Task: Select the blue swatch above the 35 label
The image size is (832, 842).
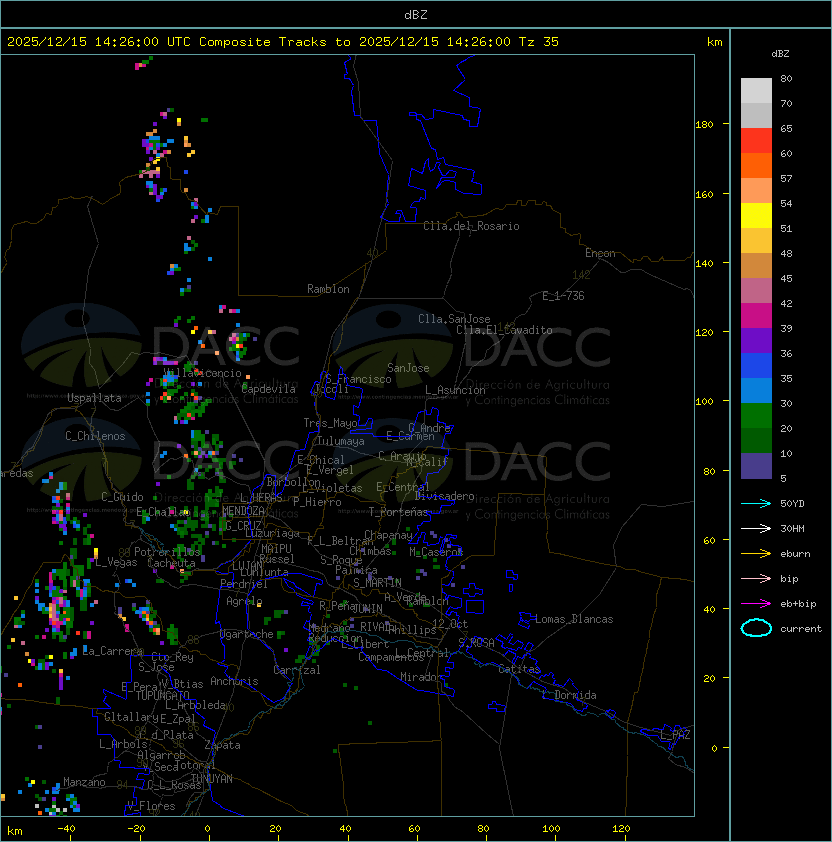Action: tap(756, 365)
